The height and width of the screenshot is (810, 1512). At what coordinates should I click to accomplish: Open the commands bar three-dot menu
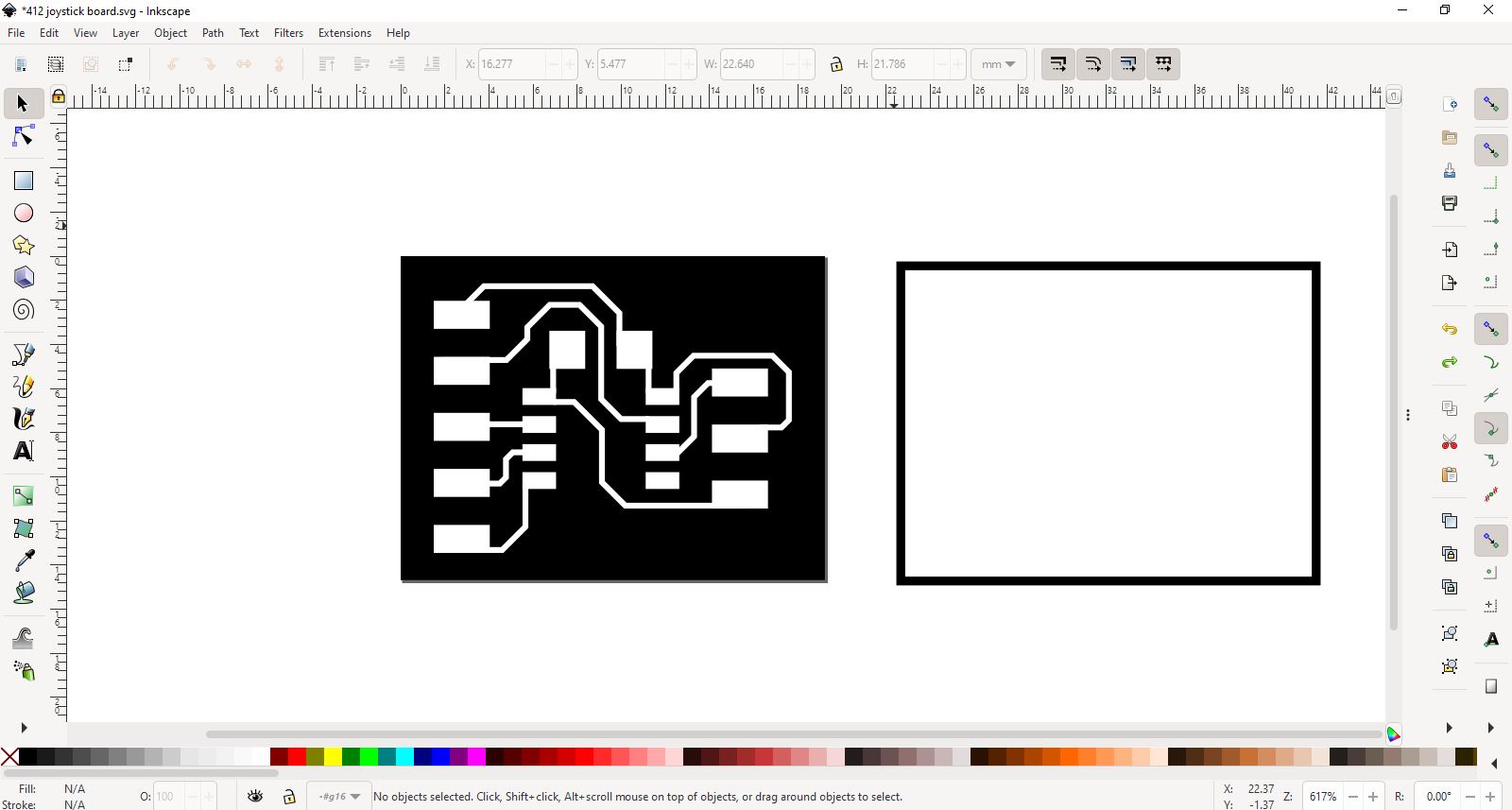click(1408, 415)
